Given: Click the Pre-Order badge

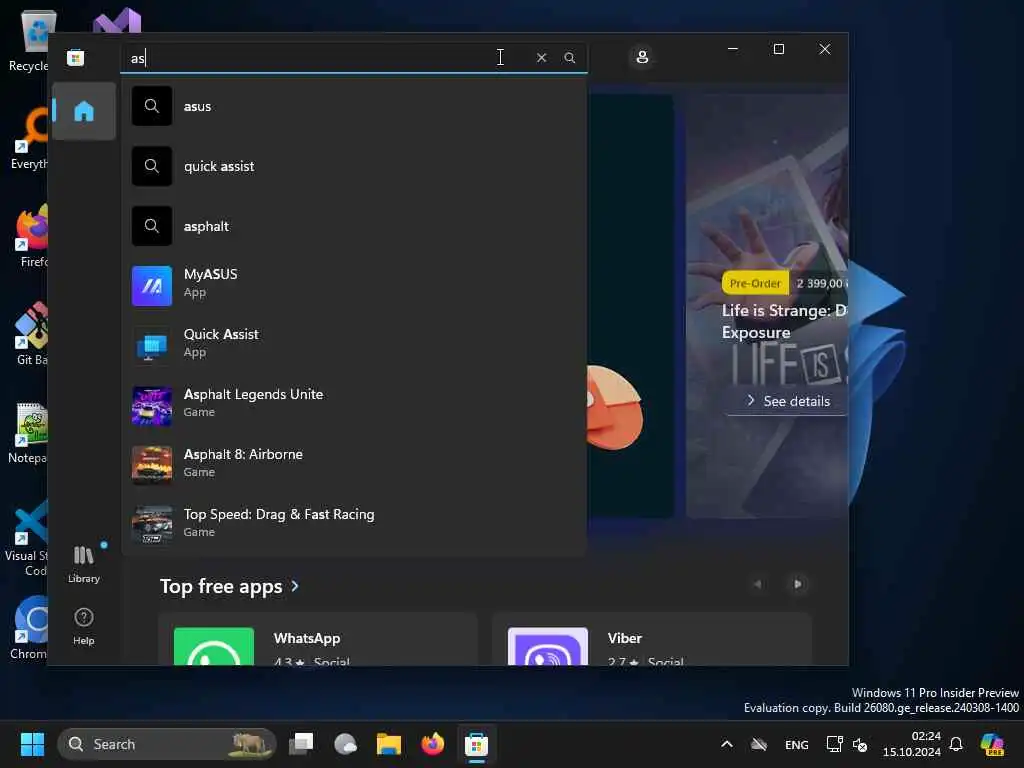Looking at the screenshot, I should [x=755, y=283].
